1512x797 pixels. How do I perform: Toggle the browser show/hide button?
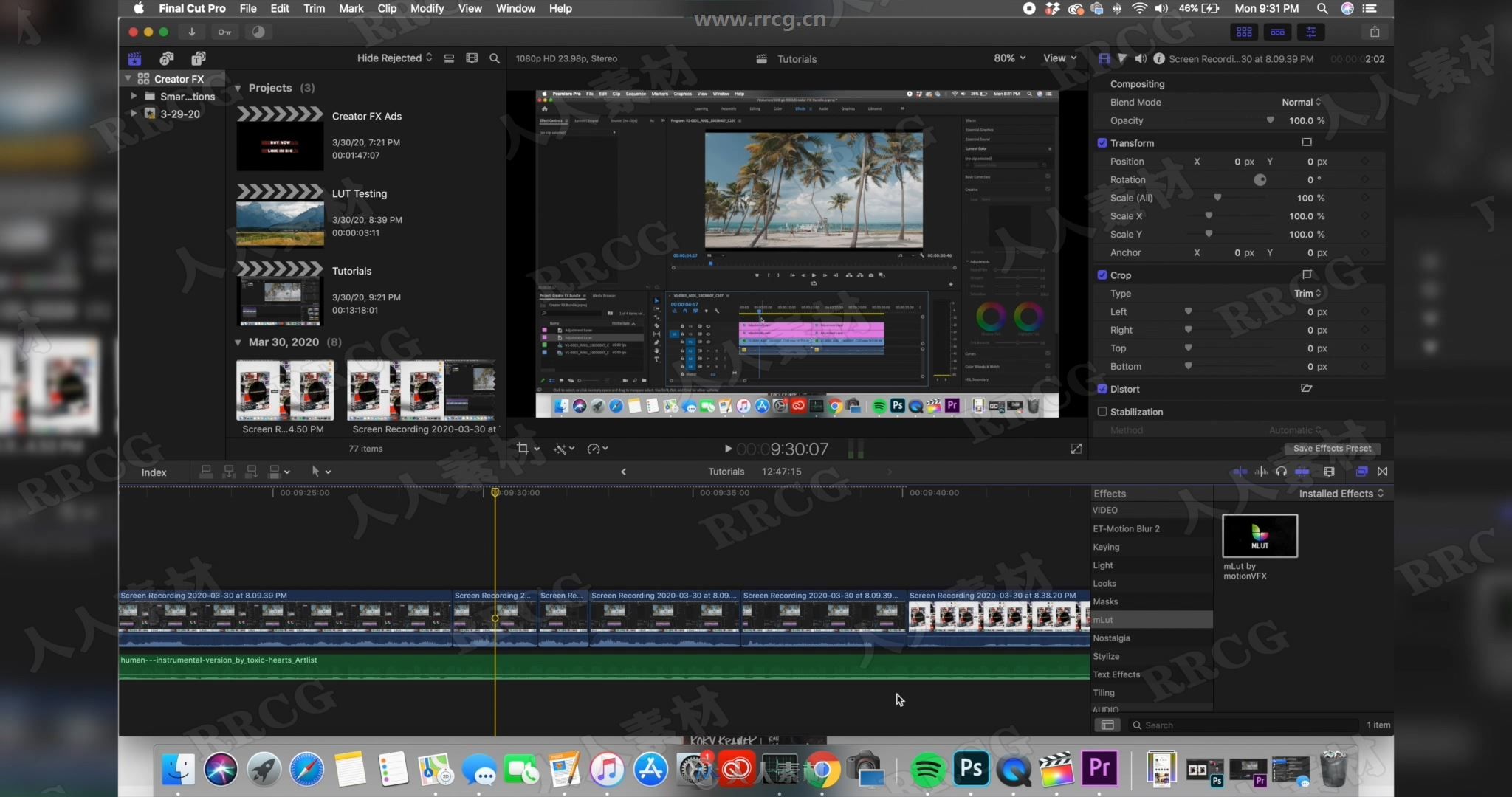click(1244, 32)
